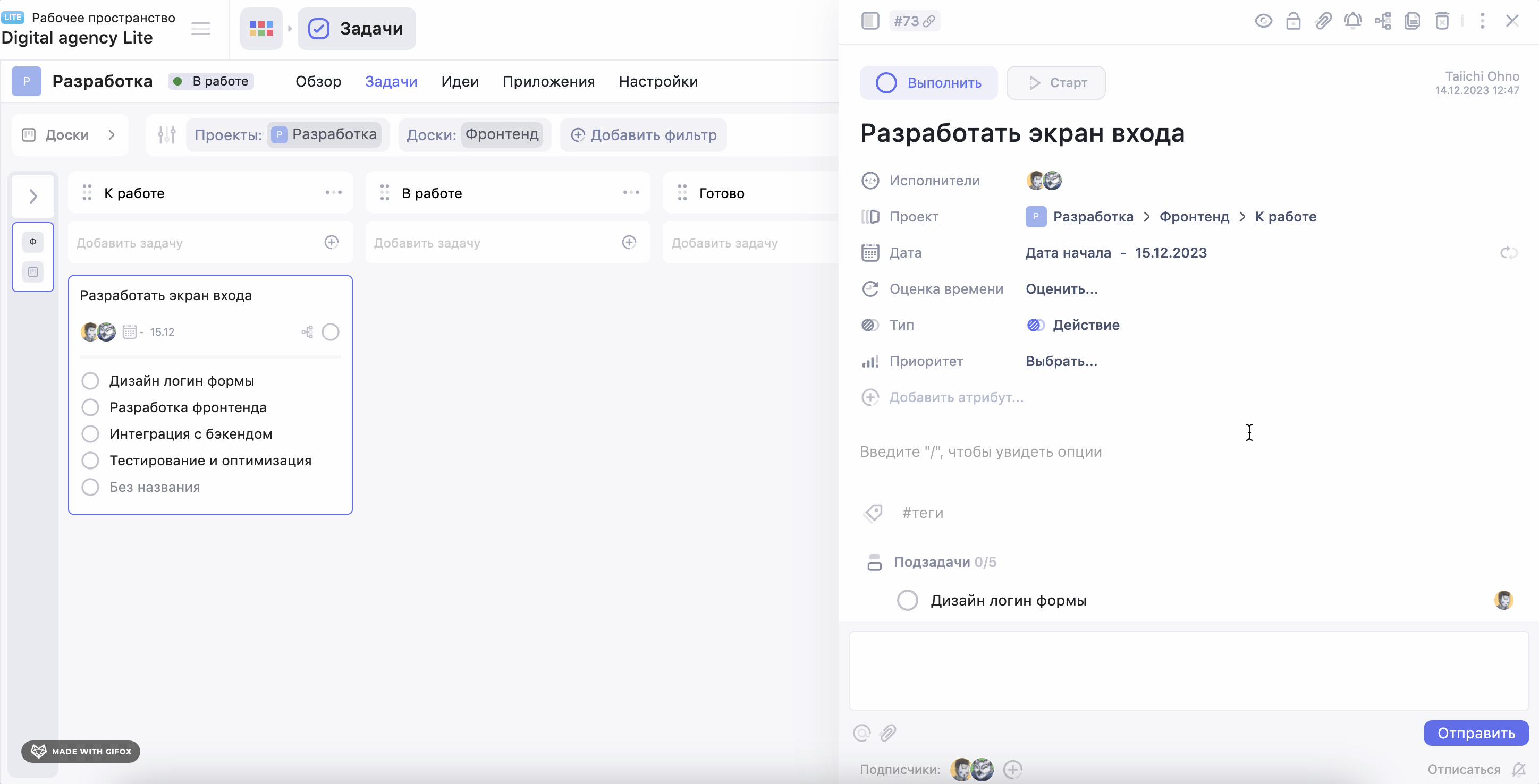1539x784 pixels.
Task: Open the Доски: Фронтенд filter
Action: point(475,135)
